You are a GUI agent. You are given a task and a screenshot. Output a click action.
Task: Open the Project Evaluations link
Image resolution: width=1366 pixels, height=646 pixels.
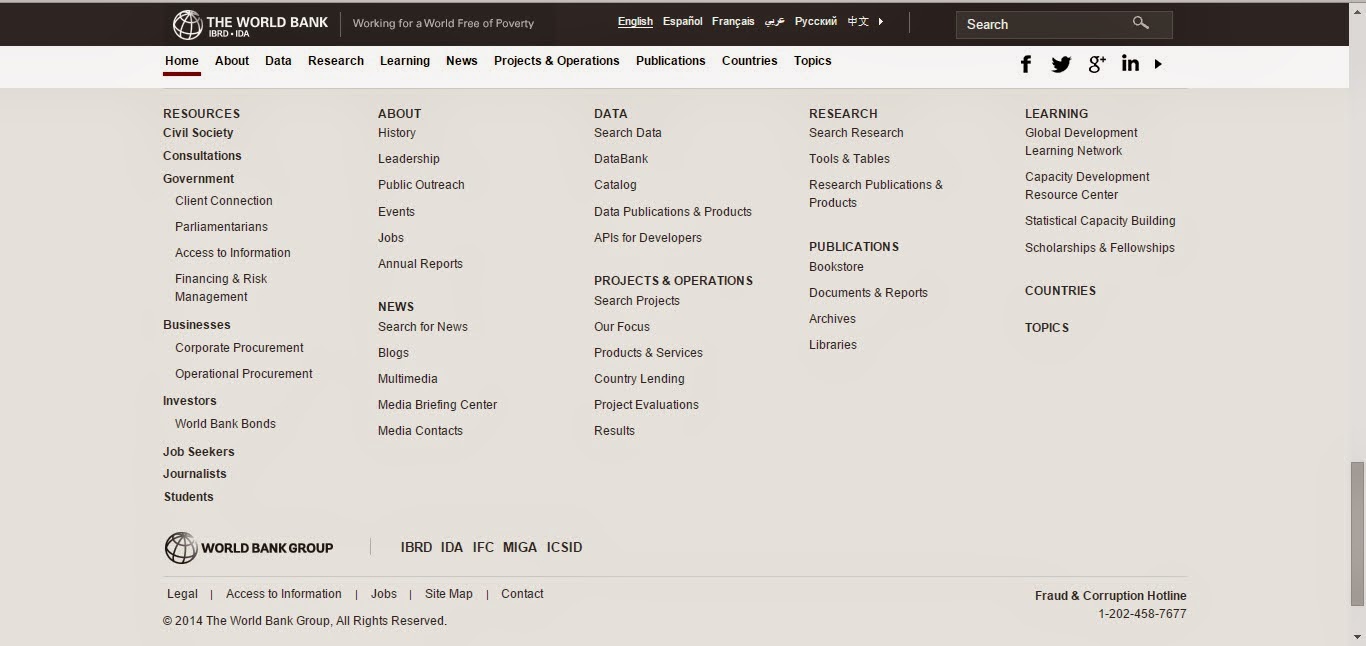click(x=646, y=405)
